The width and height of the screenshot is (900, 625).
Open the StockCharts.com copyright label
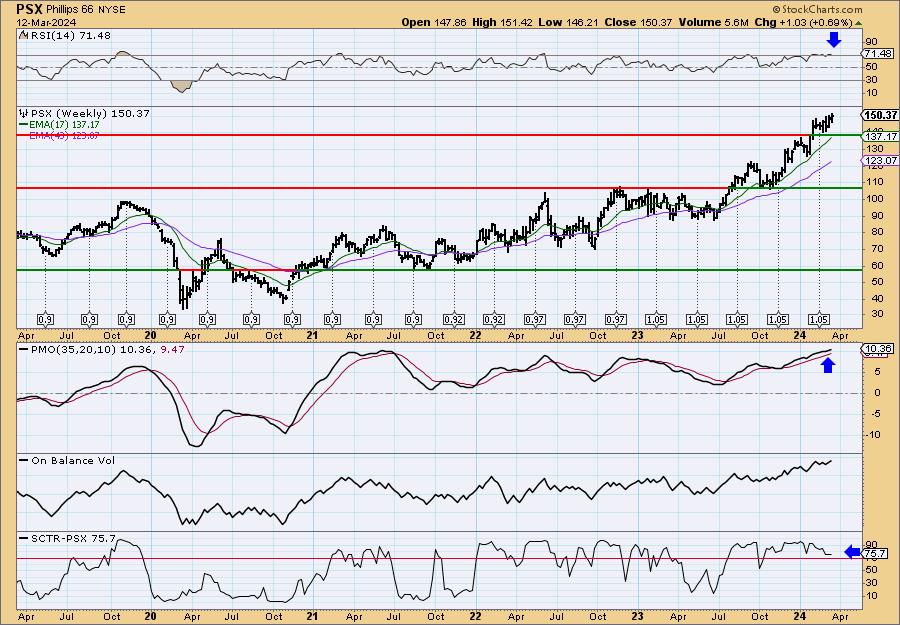coord(817,9)
